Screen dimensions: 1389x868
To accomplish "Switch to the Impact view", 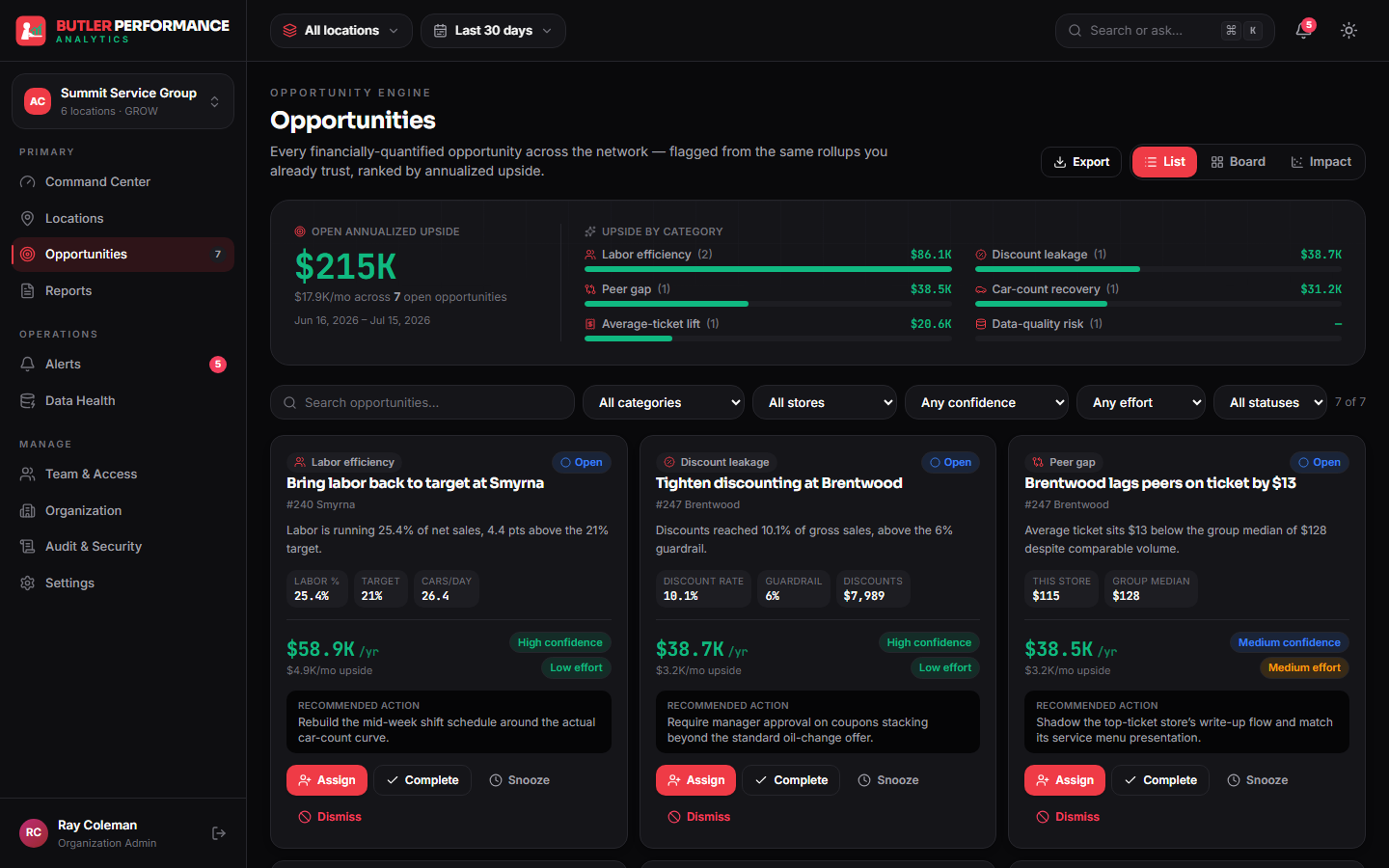I will (1321, 162).
